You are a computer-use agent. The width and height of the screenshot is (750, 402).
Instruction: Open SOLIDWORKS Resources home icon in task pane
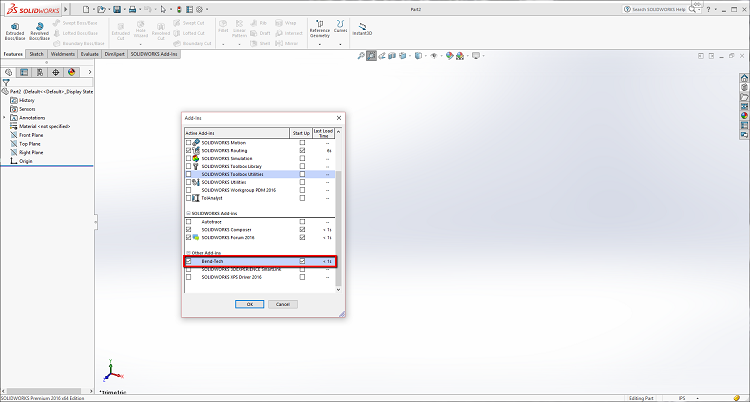744,78
